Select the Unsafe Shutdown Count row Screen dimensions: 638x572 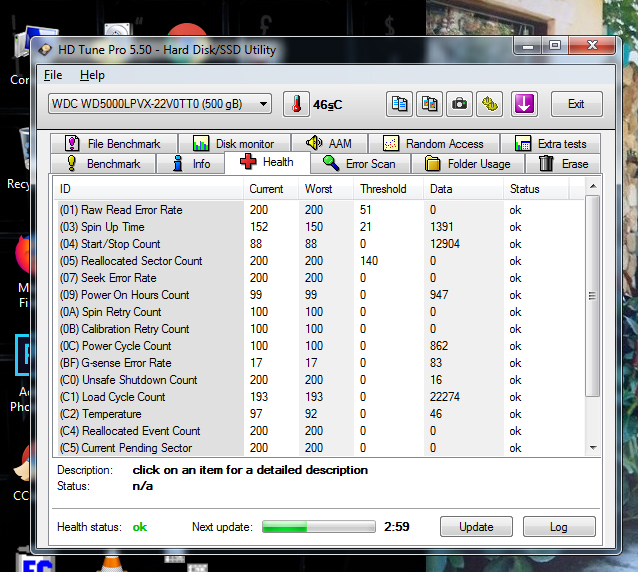(319, 380)
